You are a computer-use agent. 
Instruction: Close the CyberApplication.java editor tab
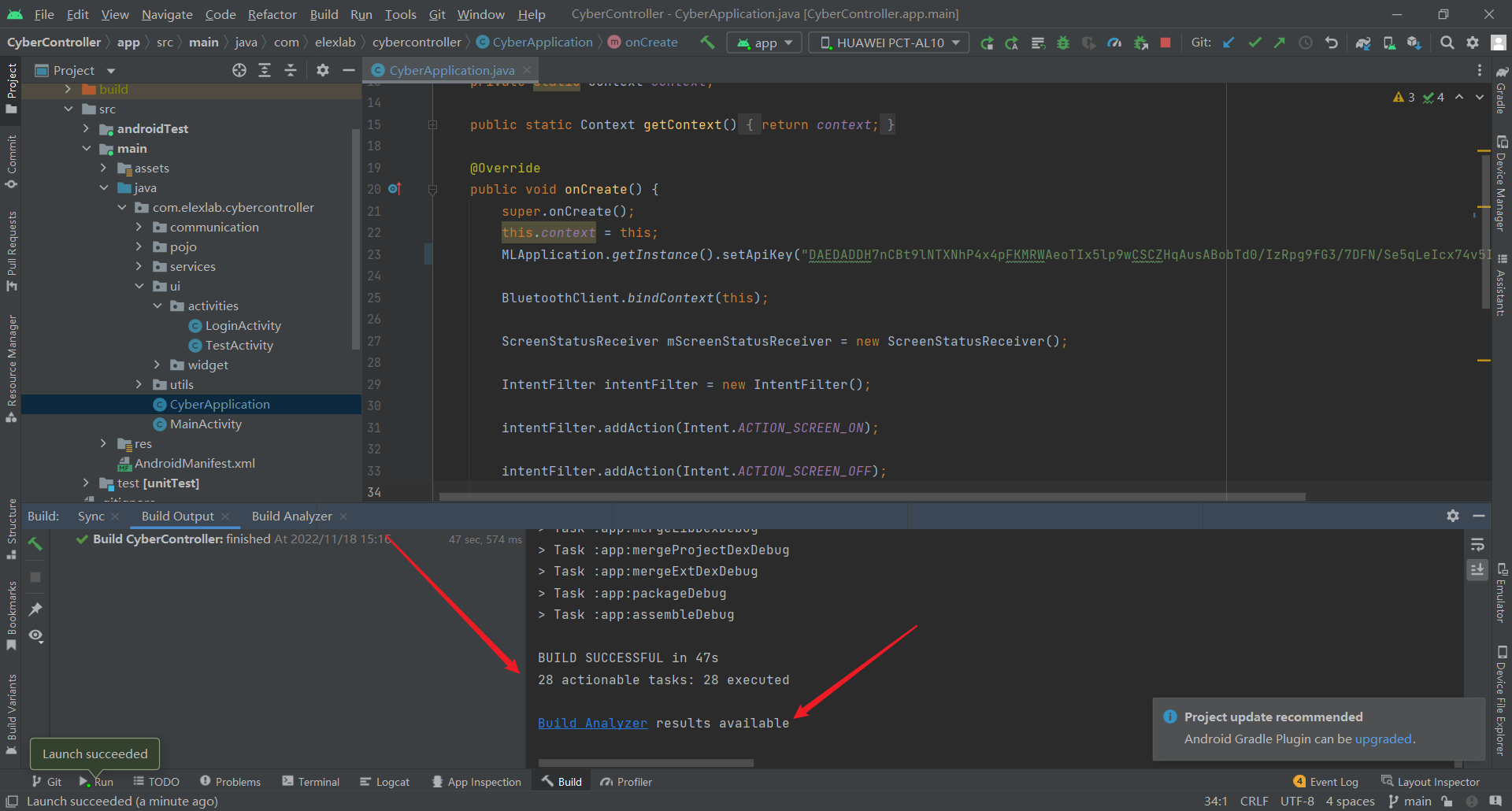pyautogui.click(x=527, y=70)
